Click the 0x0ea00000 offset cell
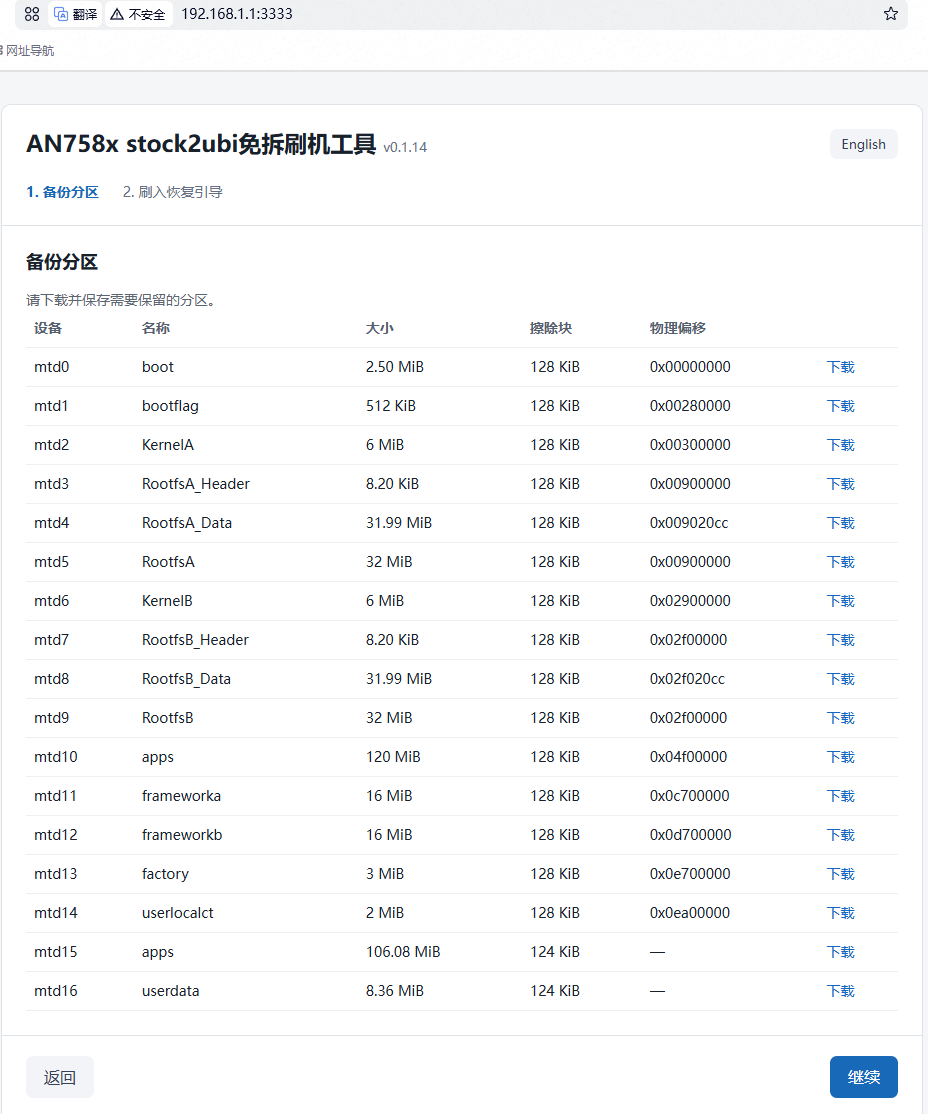Viewport: 928px width, 1114px height. point(689,914)
